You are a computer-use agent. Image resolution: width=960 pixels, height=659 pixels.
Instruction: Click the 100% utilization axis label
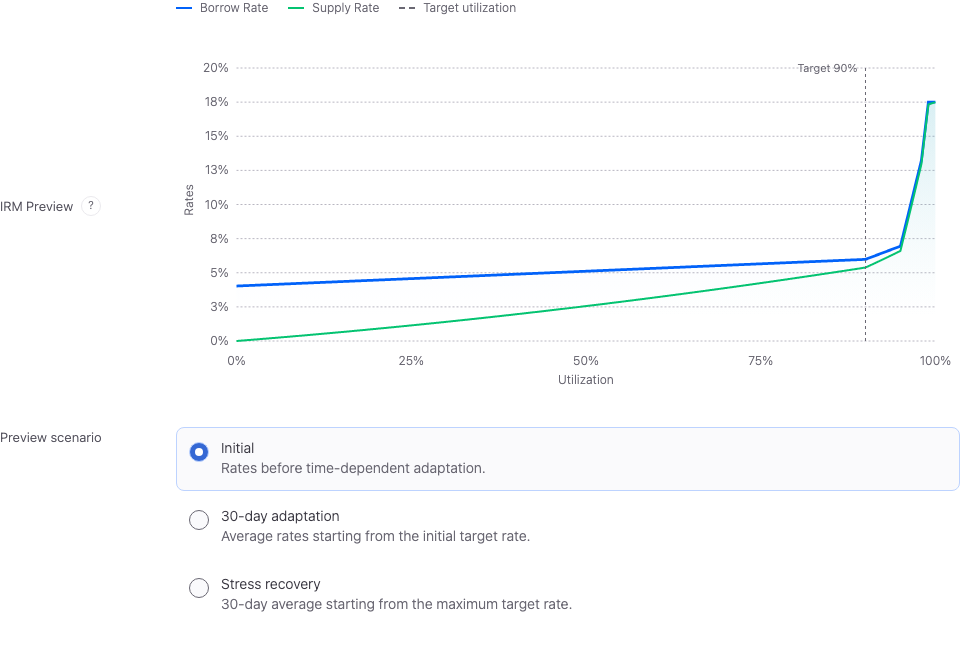click(x=935, y=361)
